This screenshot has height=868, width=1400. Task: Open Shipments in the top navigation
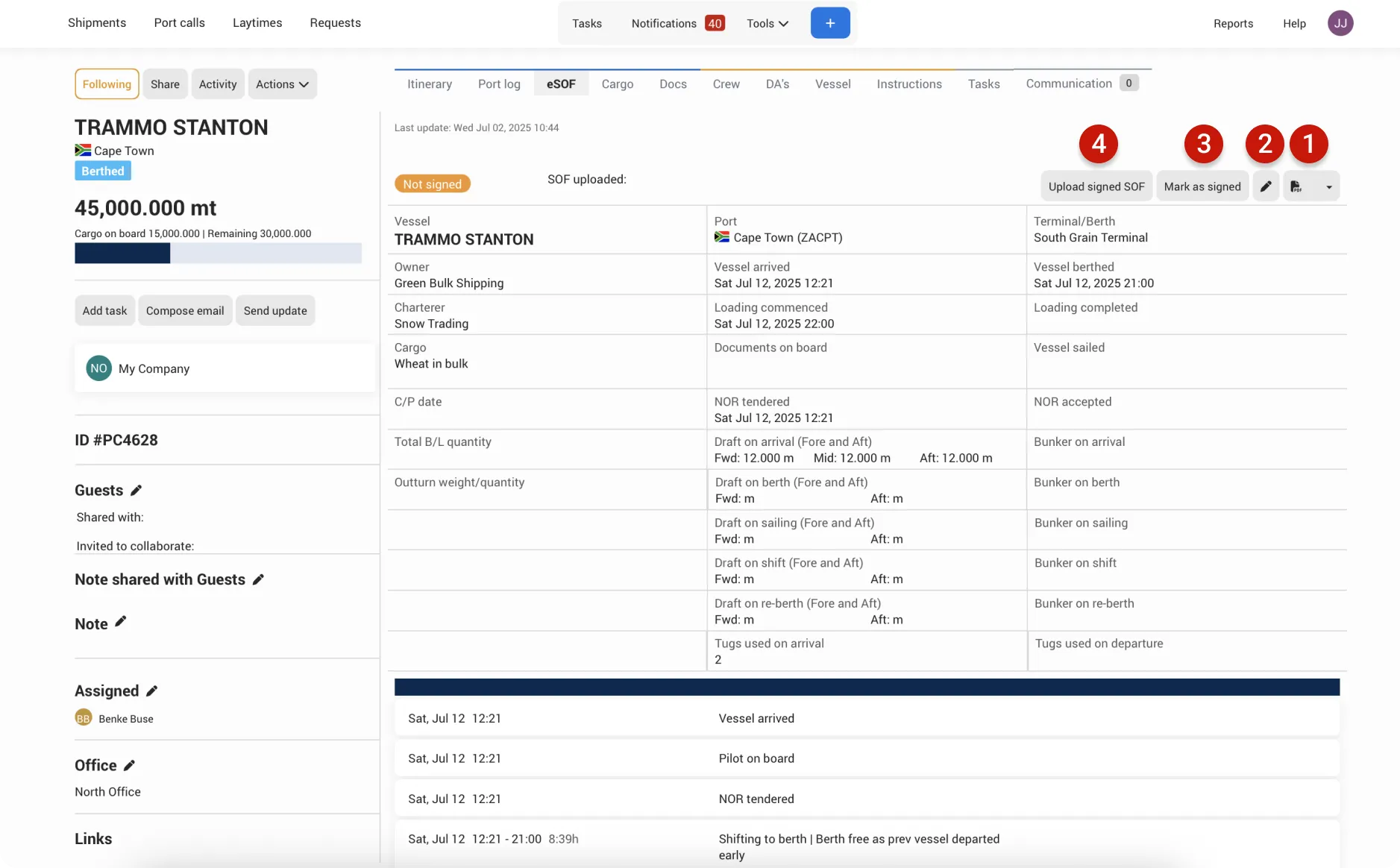97,22
